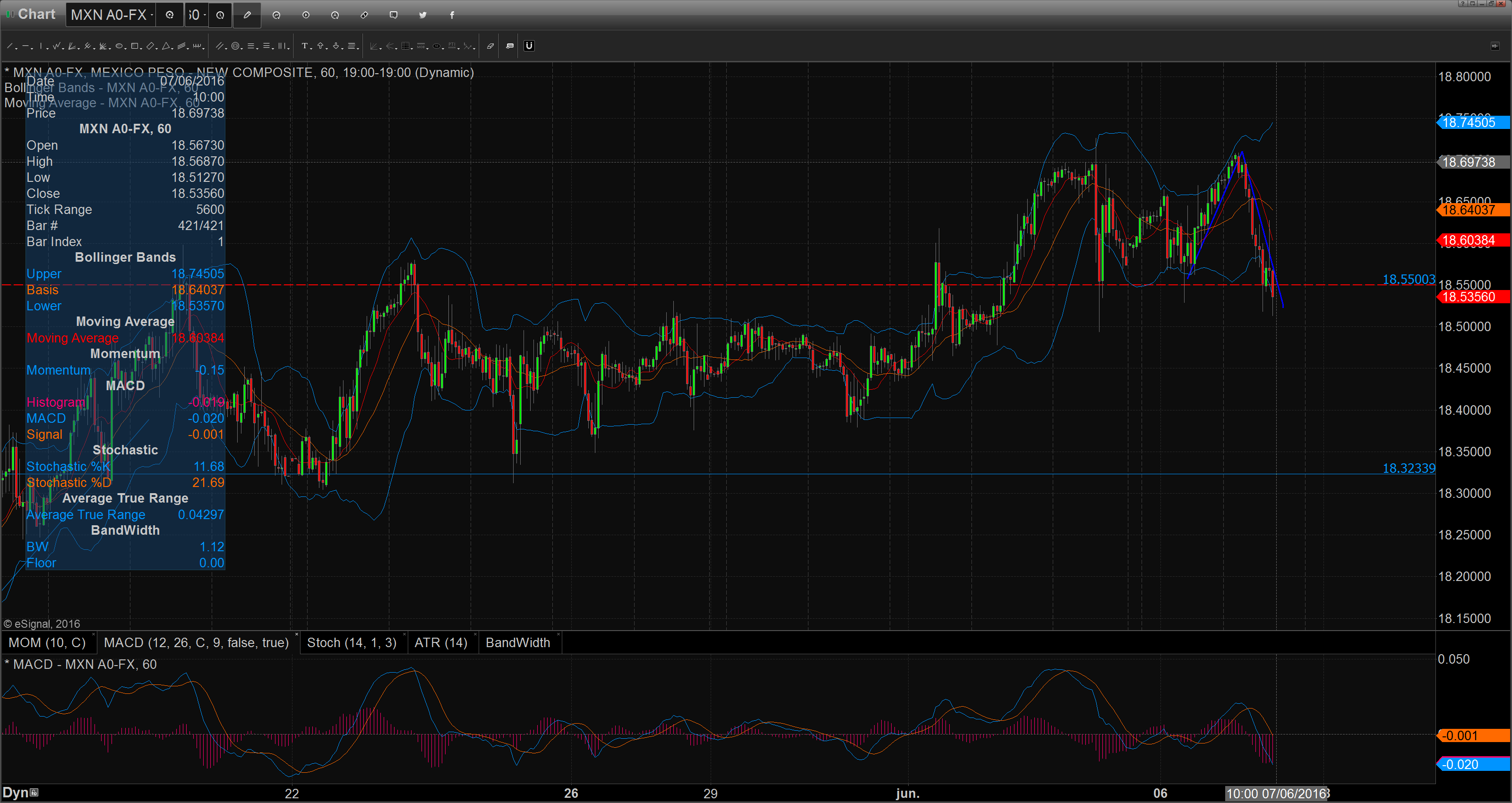The height and width of the screenshot is (803, 1512).
Task: Select the Text annotation tool
Action: pyautogui.click(x=305, y=46)
